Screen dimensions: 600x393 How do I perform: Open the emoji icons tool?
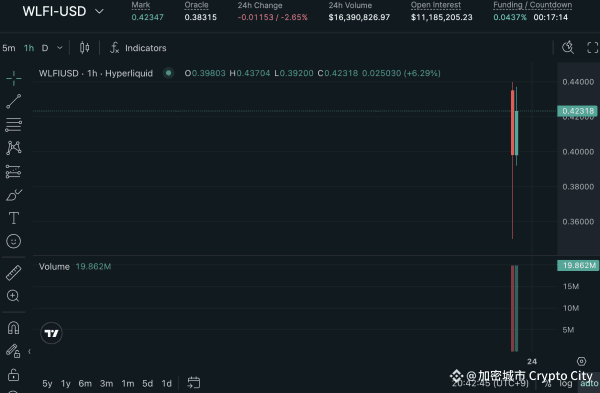tap(13, 241)
